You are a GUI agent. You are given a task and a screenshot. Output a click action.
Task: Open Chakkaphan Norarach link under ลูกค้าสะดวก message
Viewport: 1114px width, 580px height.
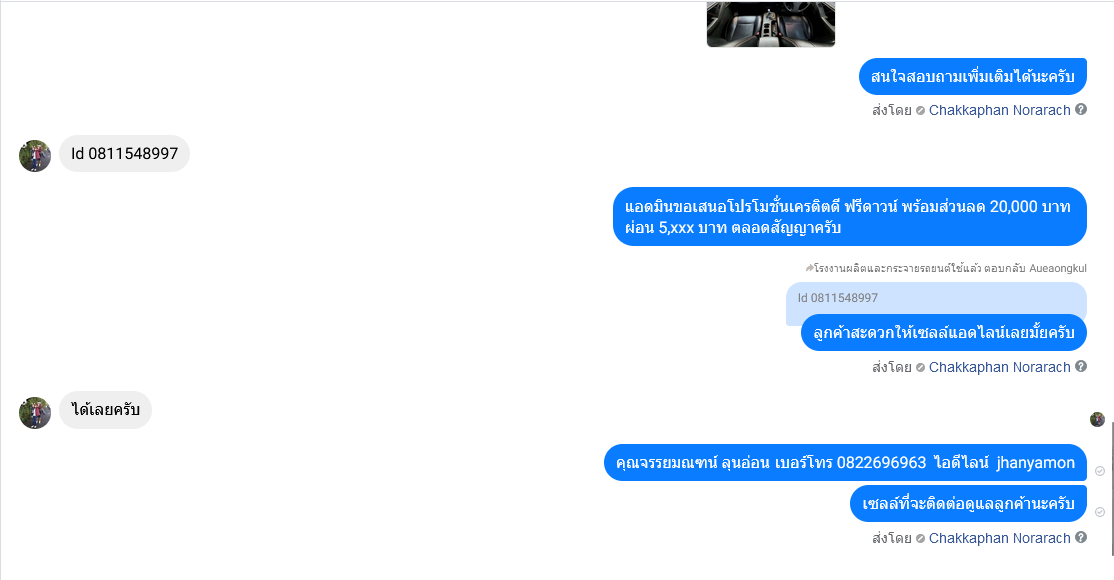[999, 367]
